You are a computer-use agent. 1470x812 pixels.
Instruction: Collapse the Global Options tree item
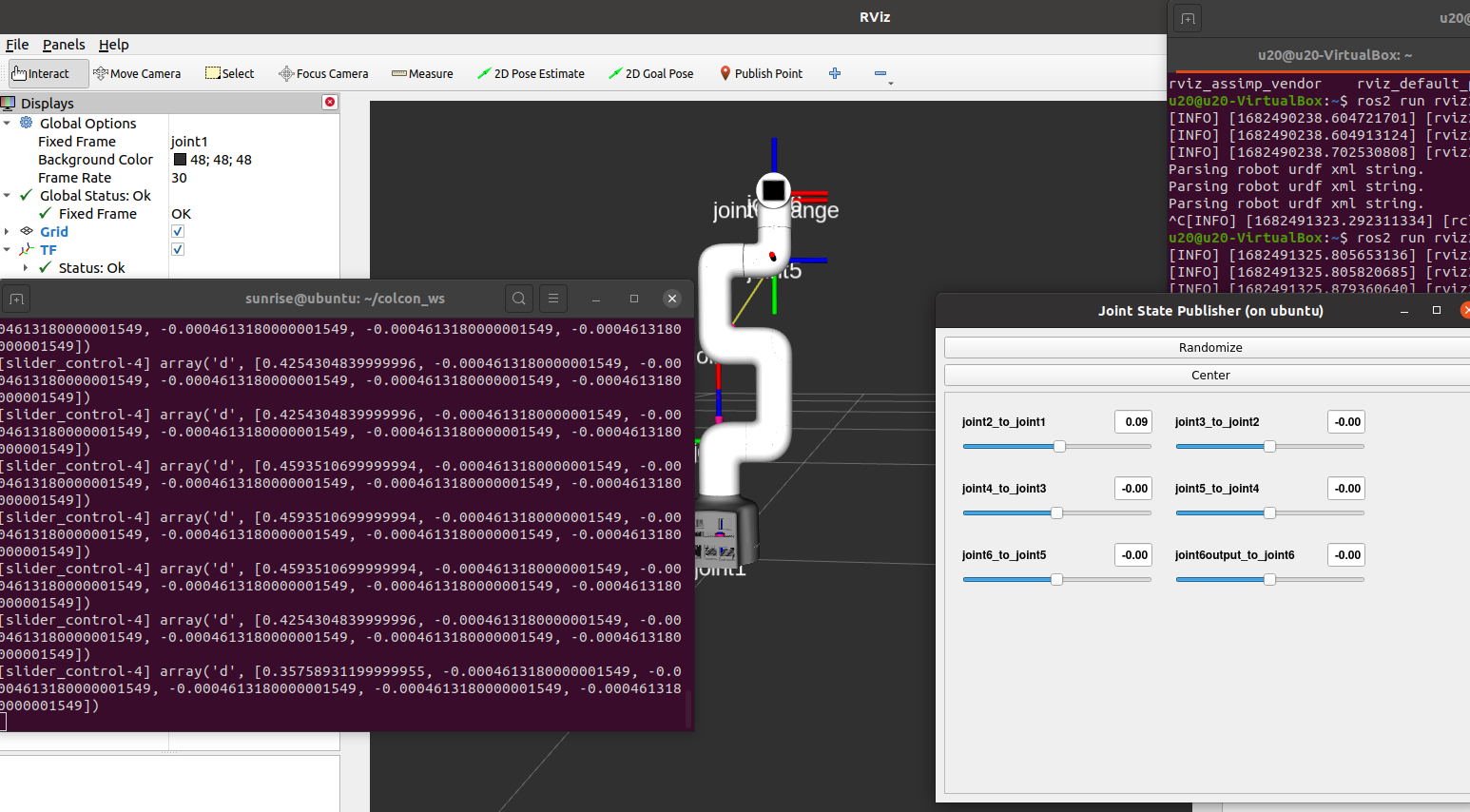point(8,124)
